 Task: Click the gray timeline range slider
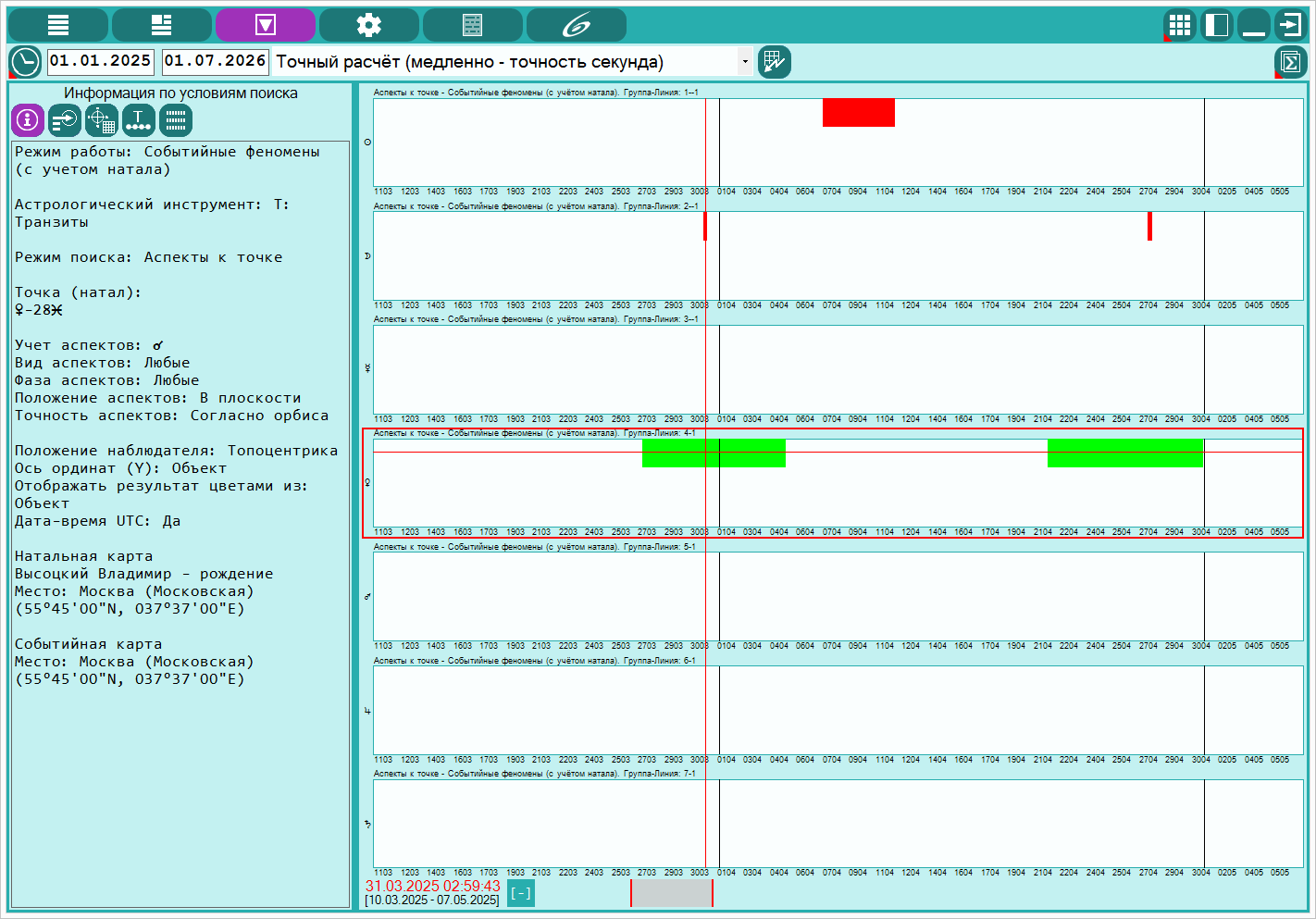click(x=672, y=893)
